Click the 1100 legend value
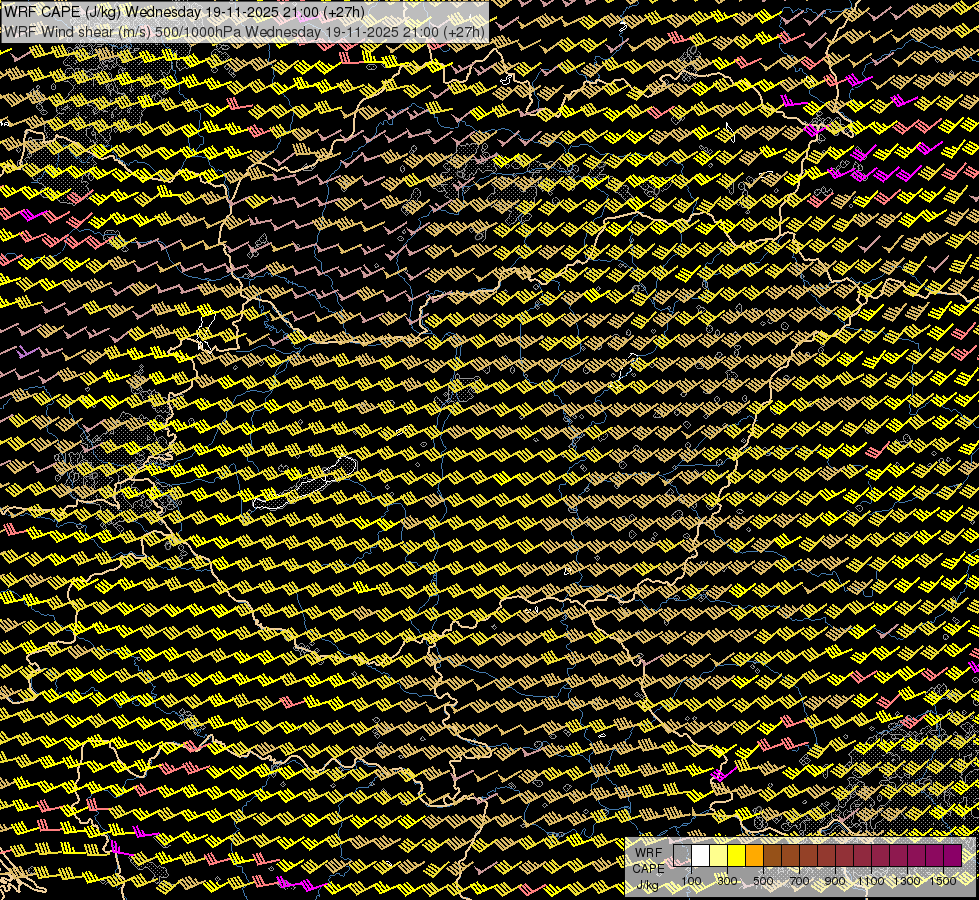This screenshot has width=979, height=900. pyautogui.click(x=871, y=881)
